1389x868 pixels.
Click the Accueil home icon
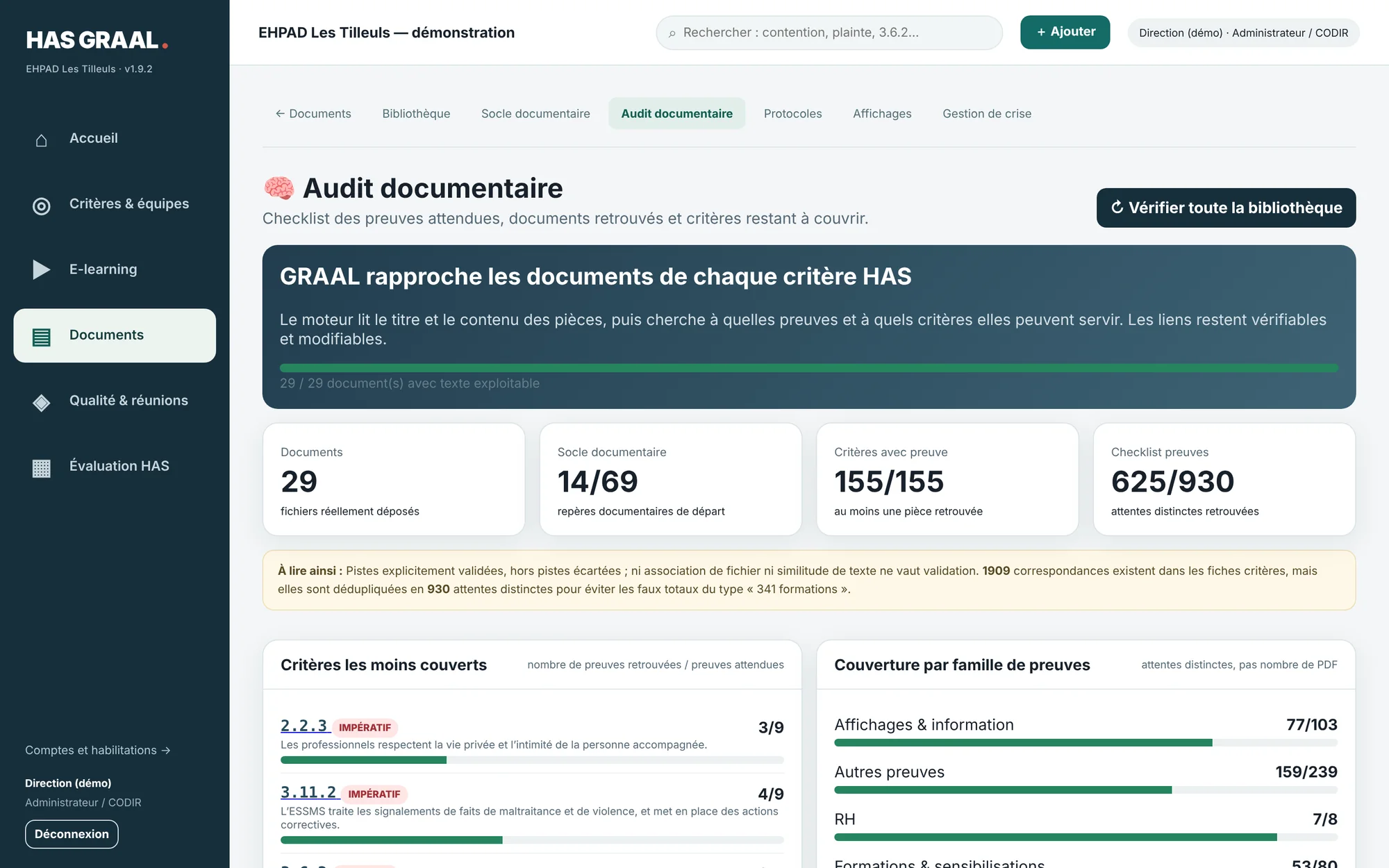[x=41, y=140]
